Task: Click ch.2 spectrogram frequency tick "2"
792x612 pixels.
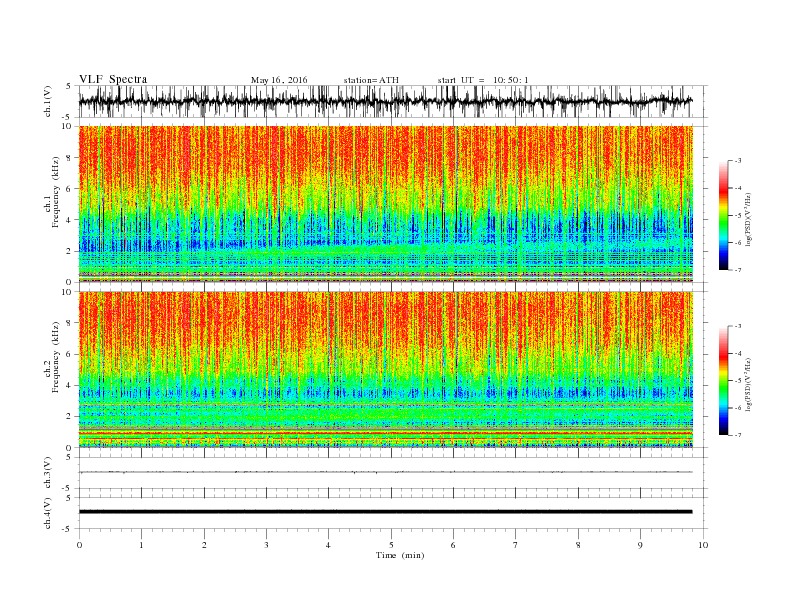Action: click(70, 417)
